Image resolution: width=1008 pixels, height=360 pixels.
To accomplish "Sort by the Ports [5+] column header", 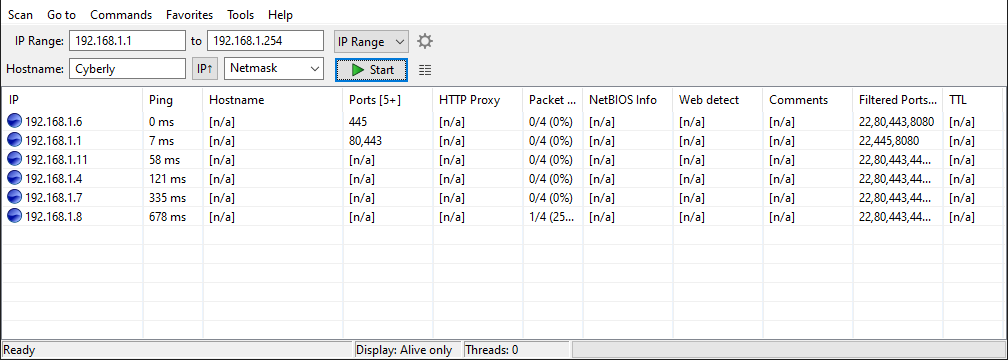I will 388,100.
